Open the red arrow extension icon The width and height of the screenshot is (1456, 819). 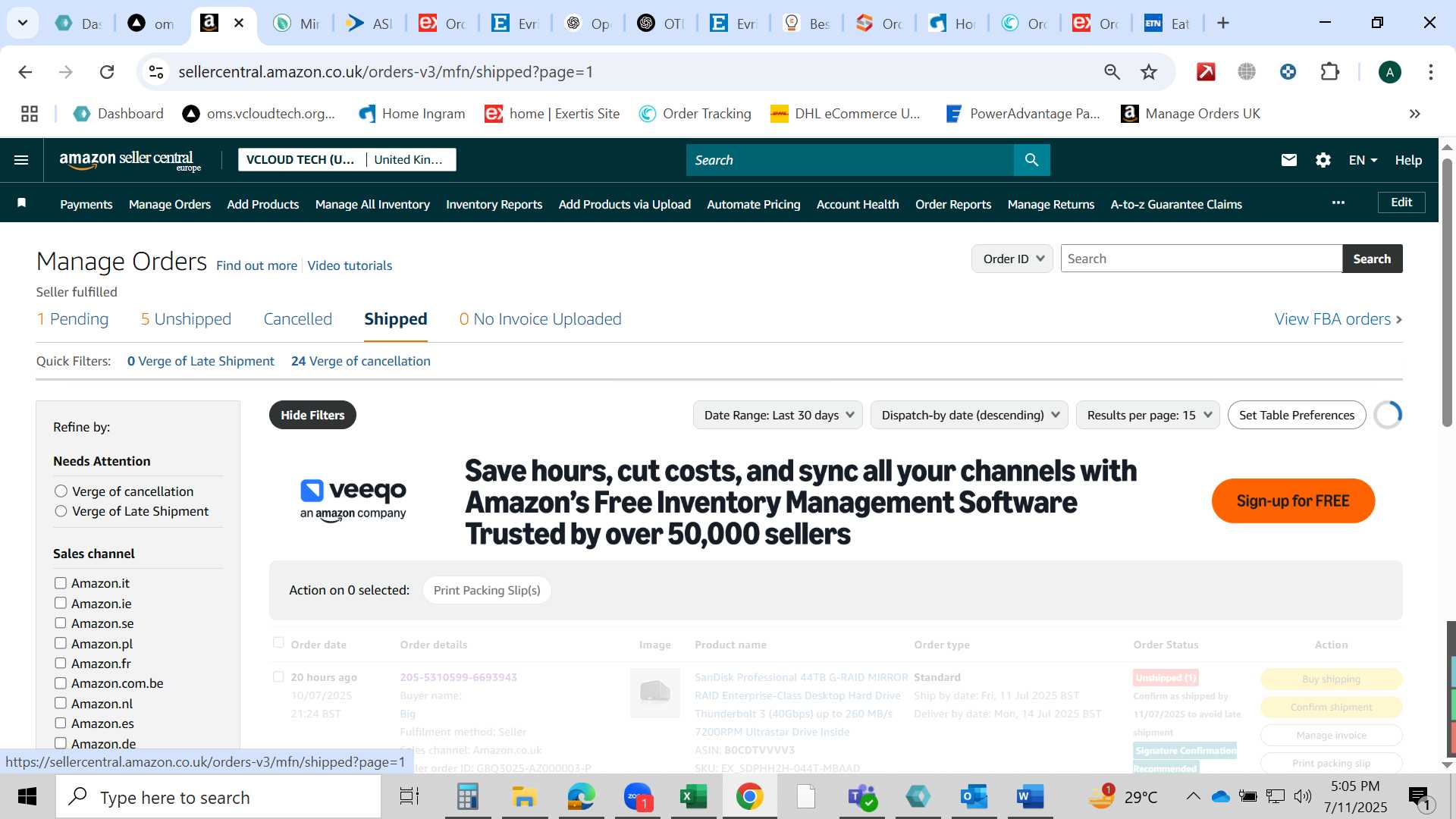[x=1206, y=72]
